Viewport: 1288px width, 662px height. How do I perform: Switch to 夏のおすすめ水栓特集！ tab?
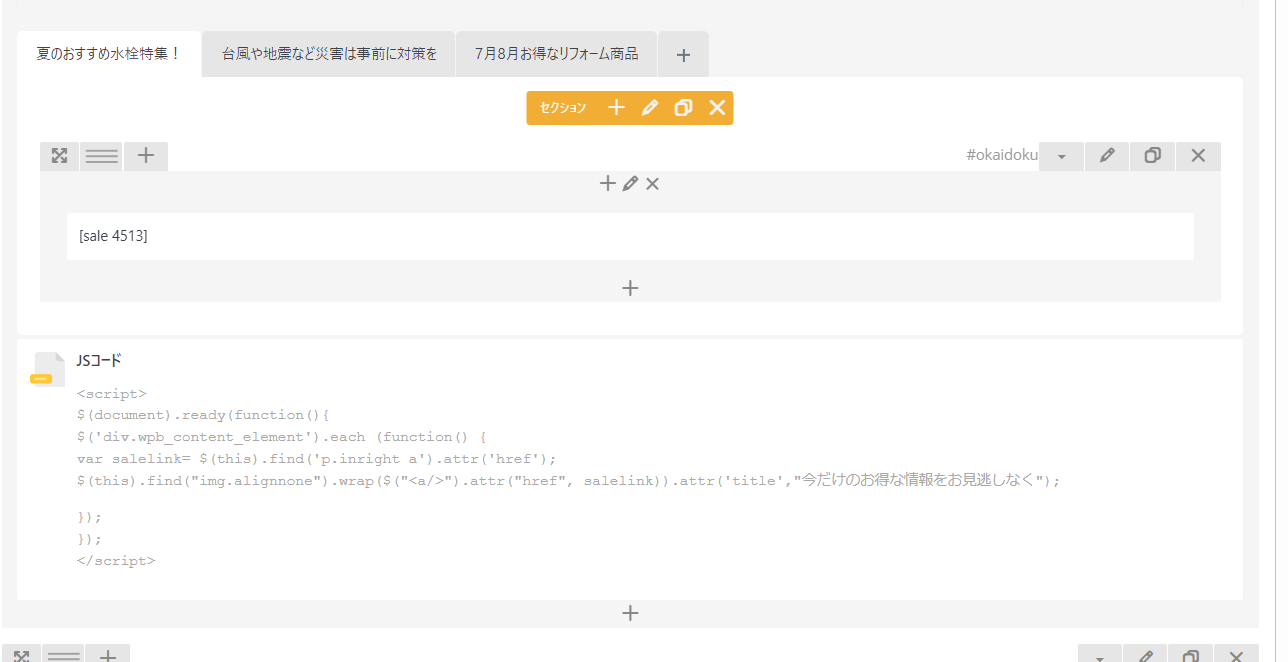[x=109, y=54]
